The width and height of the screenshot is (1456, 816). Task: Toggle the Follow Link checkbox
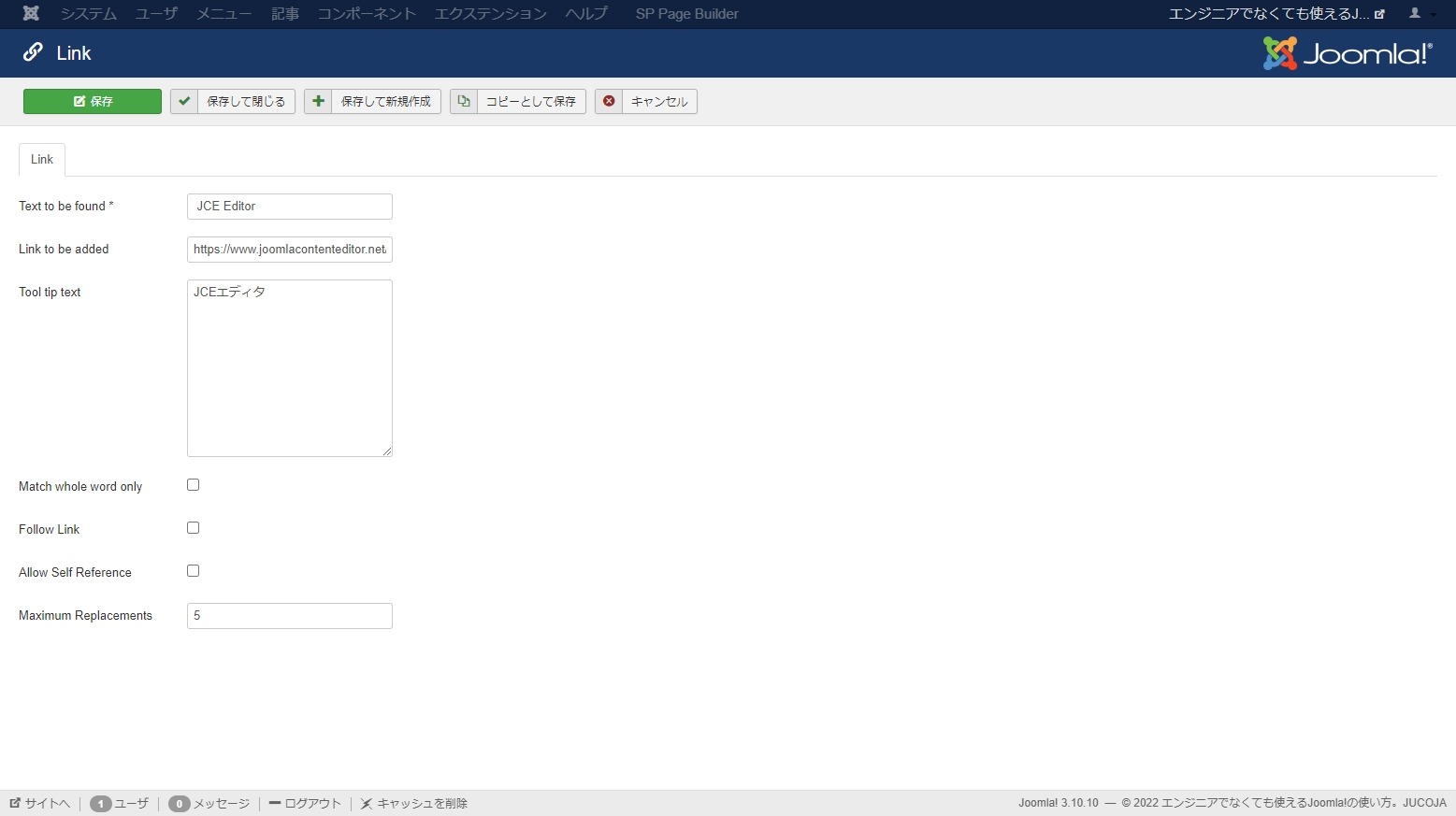point(193,528)
